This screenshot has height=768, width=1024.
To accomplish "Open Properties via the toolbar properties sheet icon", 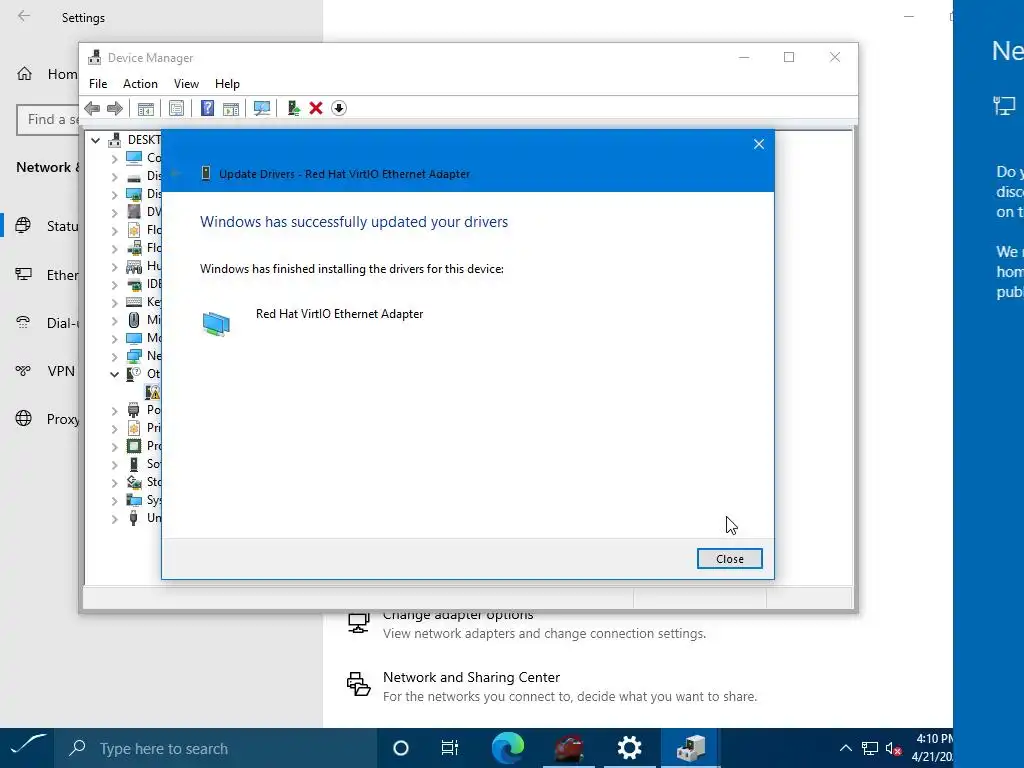I will click(176, 108).
